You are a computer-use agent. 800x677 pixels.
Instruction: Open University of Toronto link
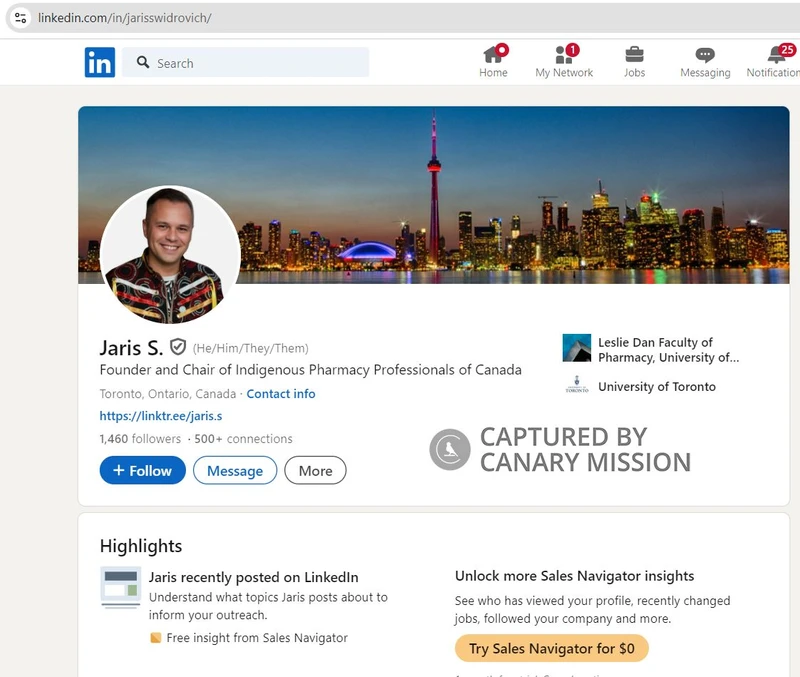(657, 386)
